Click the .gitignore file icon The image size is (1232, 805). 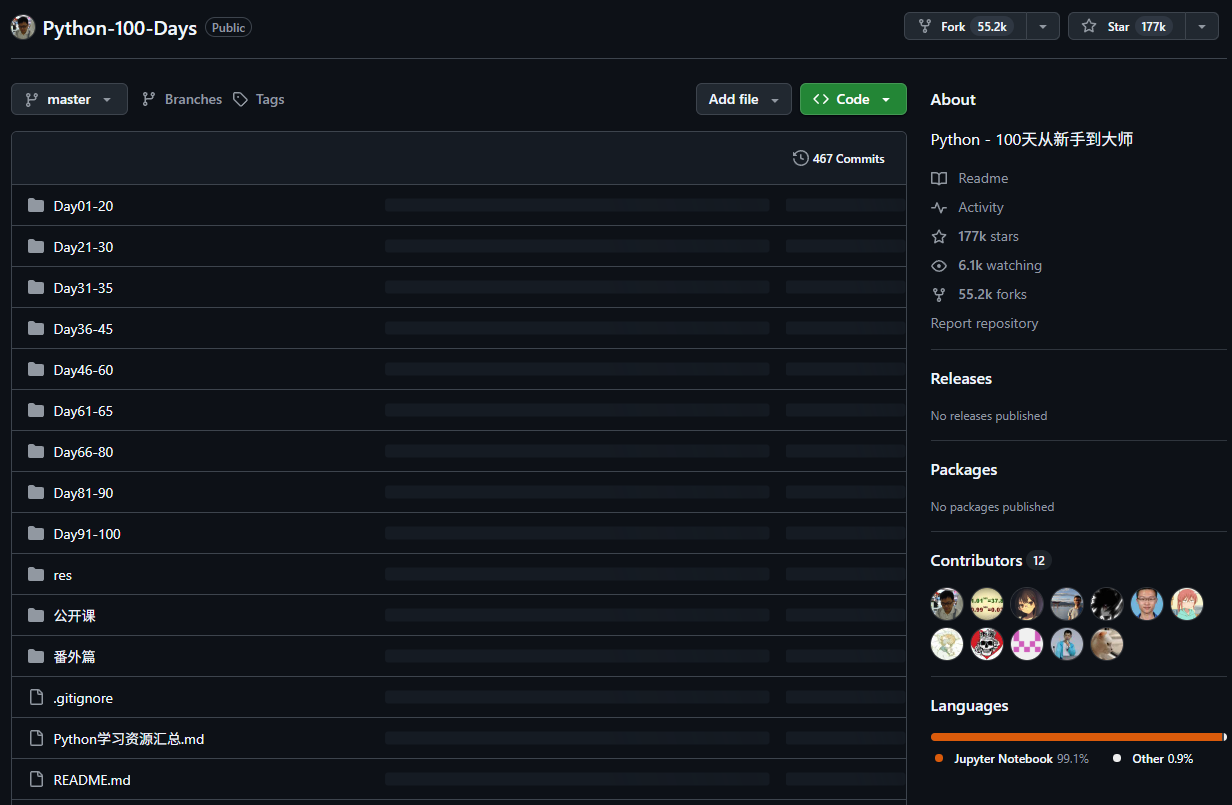(36, 698)
